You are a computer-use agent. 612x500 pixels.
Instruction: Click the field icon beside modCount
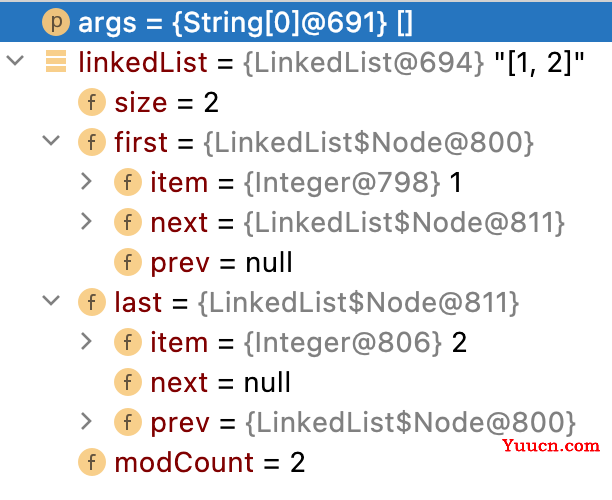pyautogui.click(x=92, y=462)
